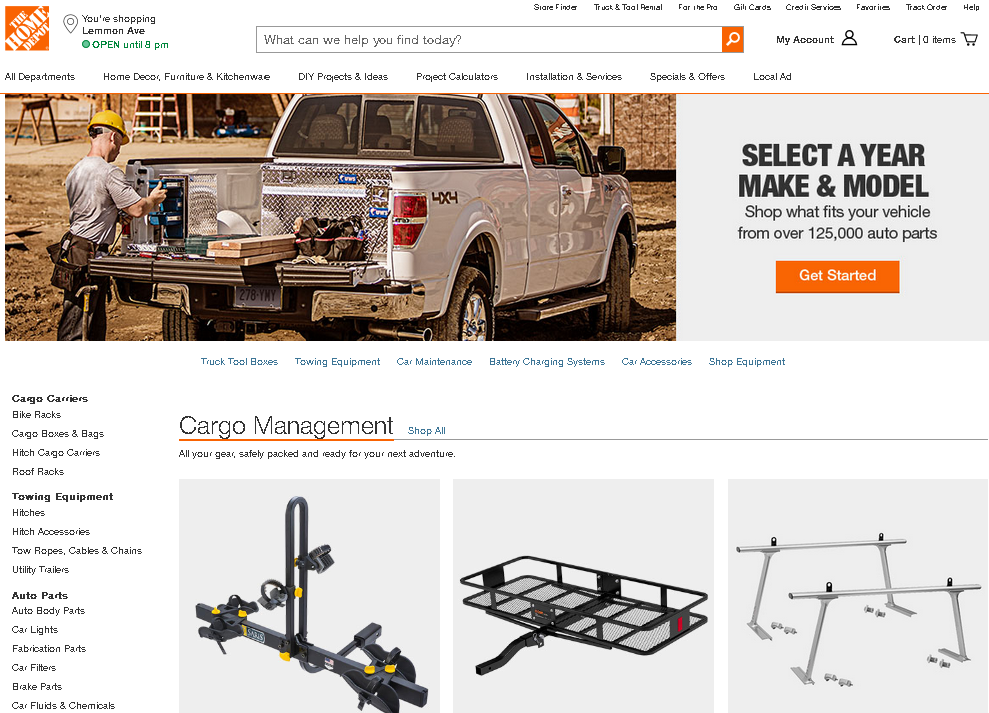Click the orange search magnifier button

[x=732, y=40]
